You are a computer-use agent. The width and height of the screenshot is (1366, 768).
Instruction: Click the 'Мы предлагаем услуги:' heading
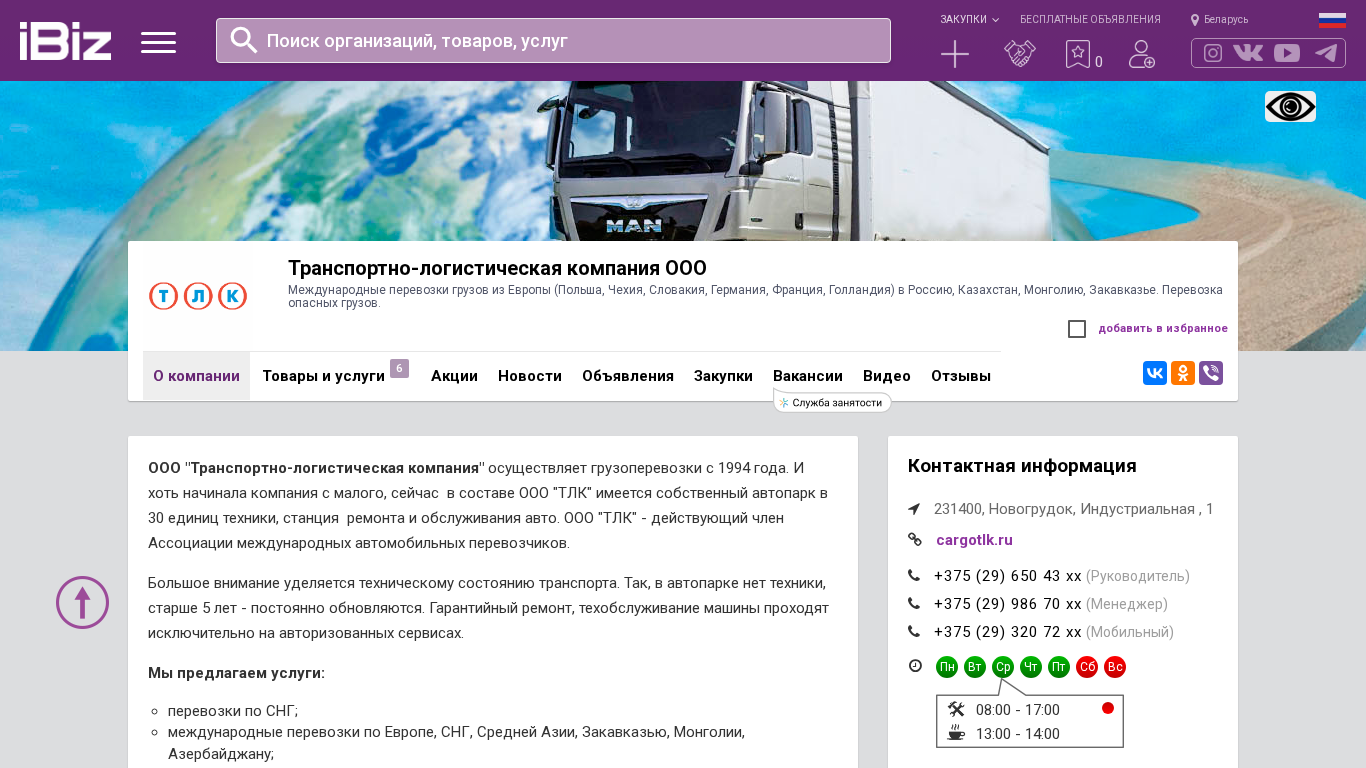pyautogui.click(x=236, y=673)
